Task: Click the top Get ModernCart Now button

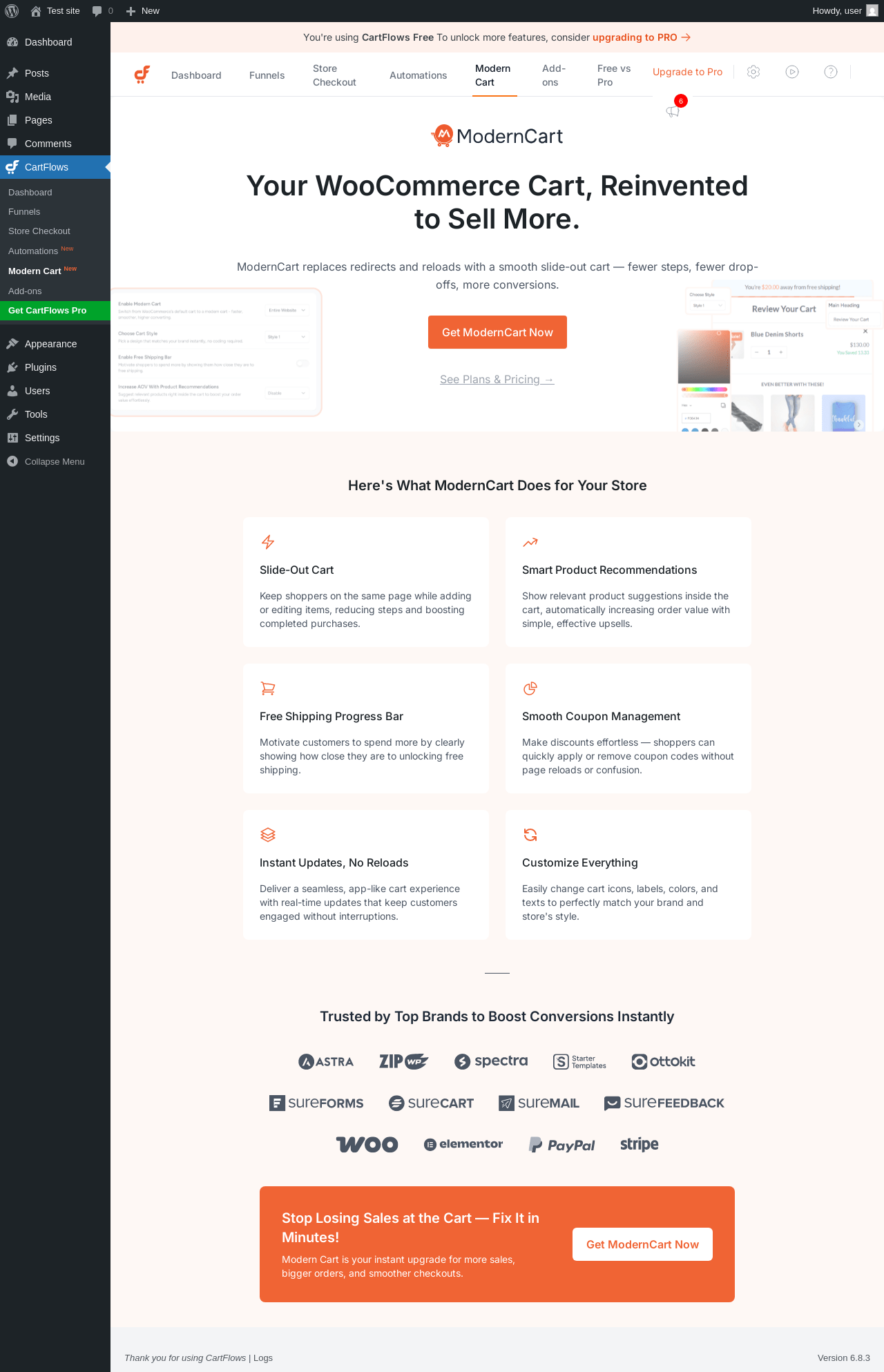Action: (x=497, y=332)
